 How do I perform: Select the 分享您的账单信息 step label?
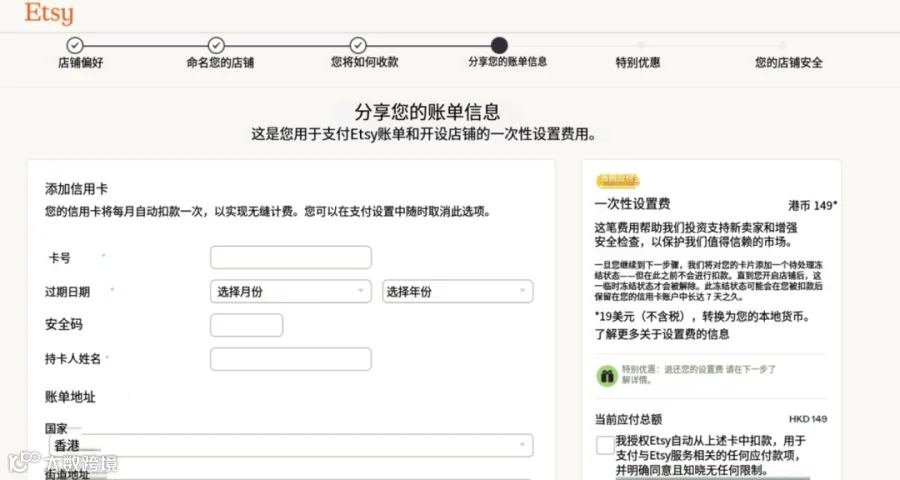pyautogui.click(x=507, y=61)
